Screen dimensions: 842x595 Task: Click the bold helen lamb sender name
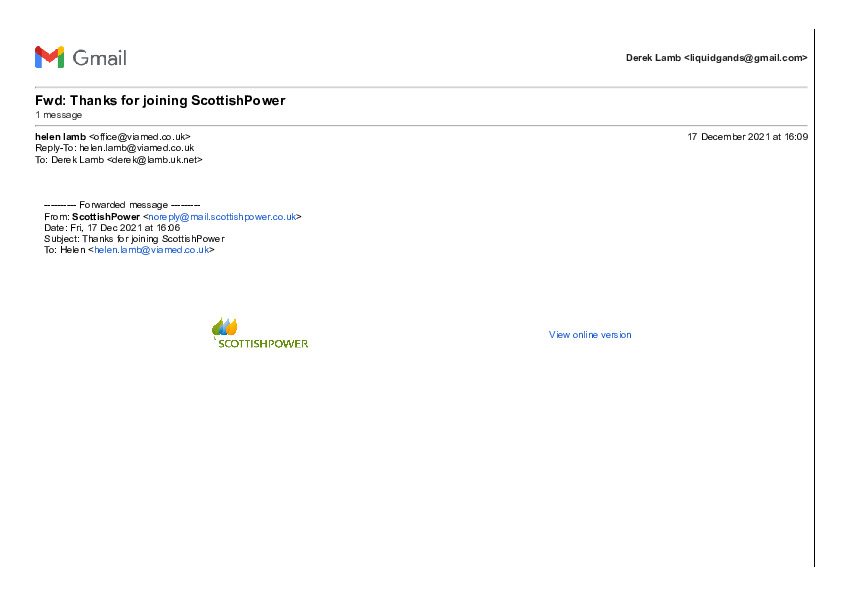60,136
